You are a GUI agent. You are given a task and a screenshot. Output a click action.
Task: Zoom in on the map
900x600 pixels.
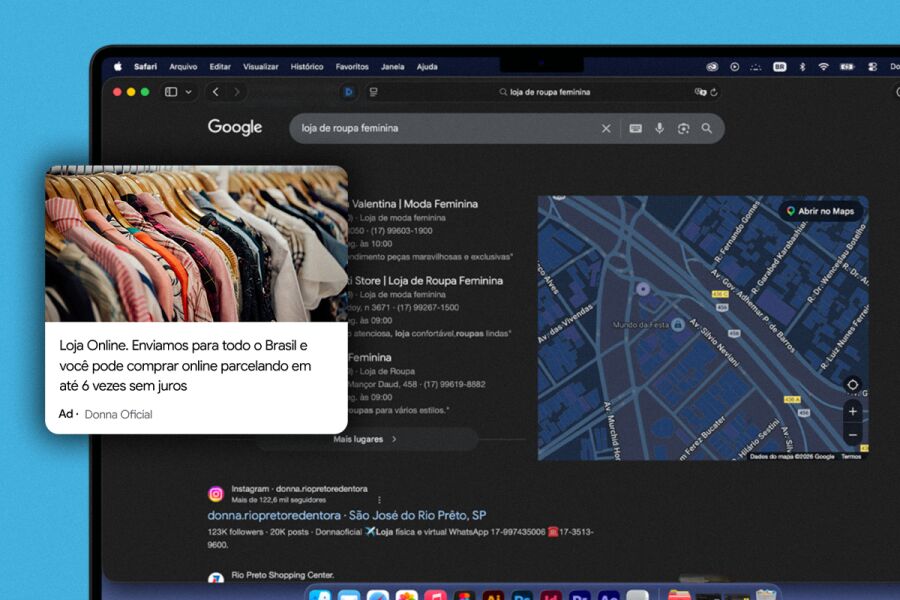point(852,411)
